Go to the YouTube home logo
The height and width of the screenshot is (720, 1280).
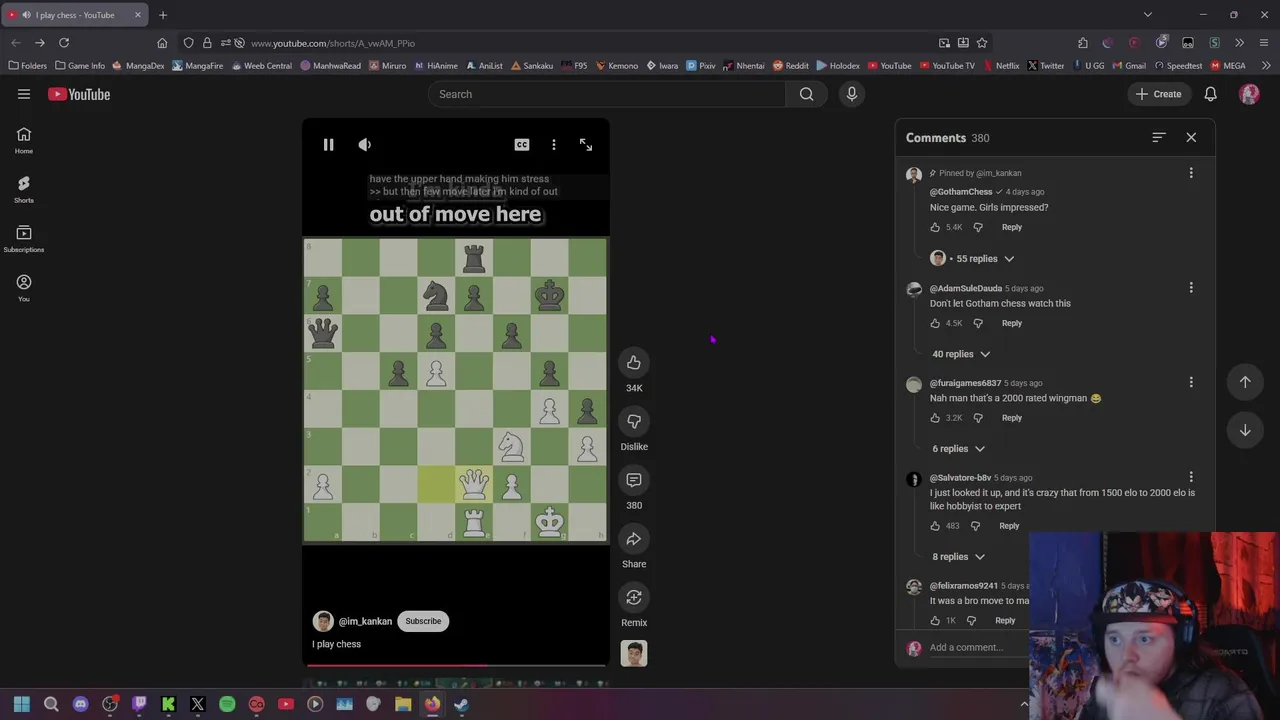[79, 94]
